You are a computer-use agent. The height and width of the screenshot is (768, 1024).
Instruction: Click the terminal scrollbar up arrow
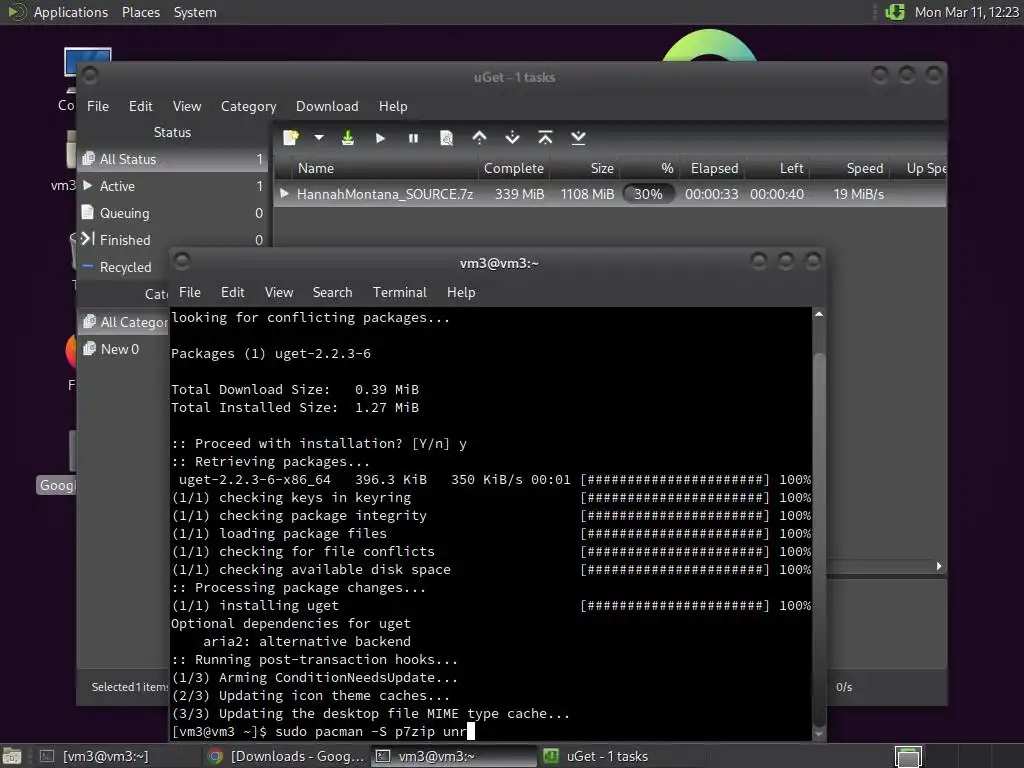click(819, 314)
